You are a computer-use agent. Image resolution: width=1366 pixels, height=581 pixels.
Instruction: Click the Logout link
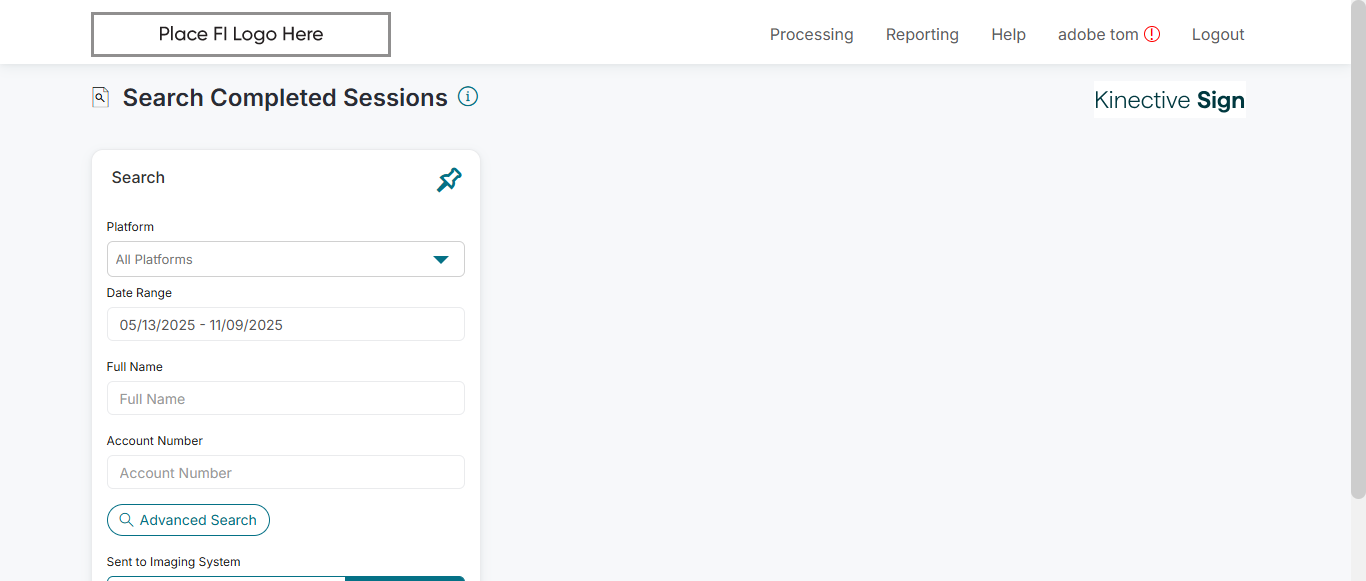click(1217, 35)
